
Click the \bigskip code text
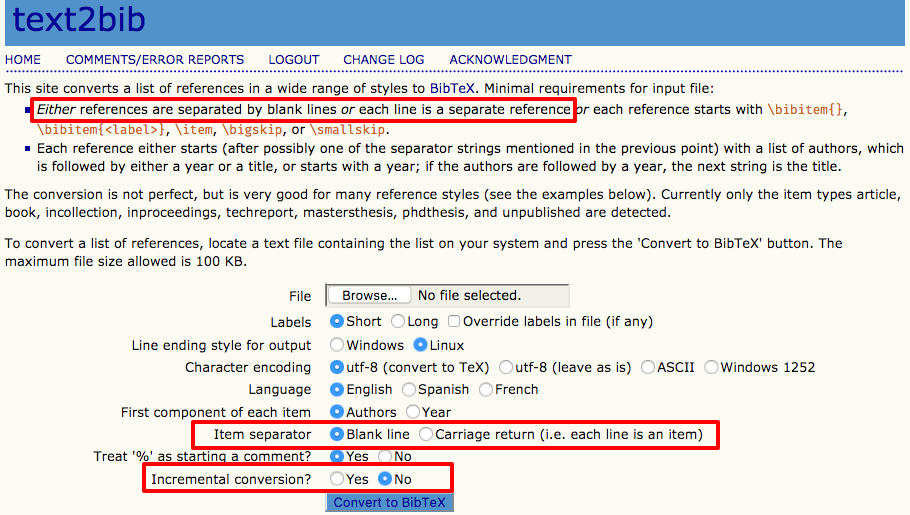(252, 129)
